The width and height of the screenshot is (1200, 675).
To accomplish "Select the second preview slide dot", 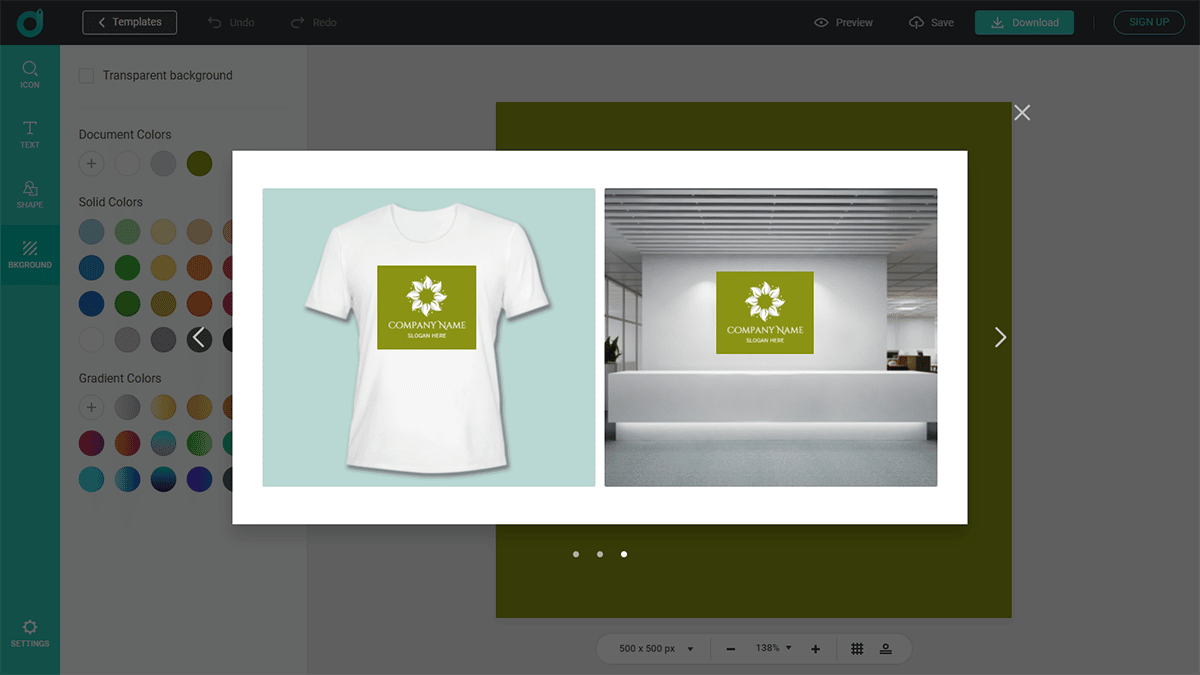I will point(600,554).
